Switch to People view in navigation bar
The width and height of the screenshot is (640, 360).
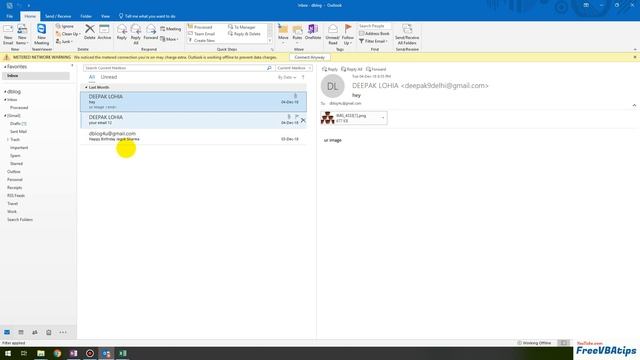click(x=35, y=333)
